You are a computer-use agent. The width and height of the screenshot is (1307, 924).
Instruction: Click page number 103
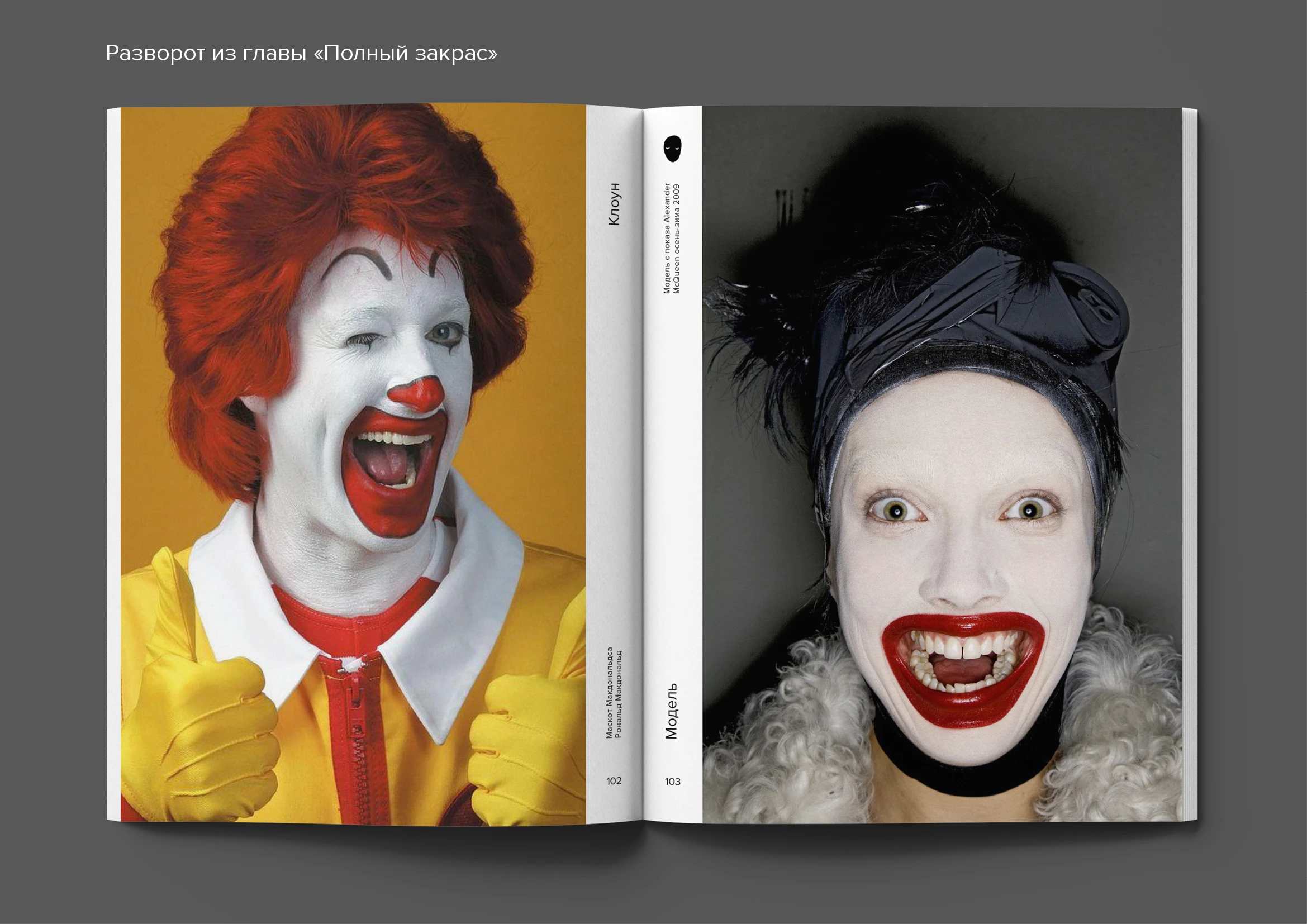(672, 782)
